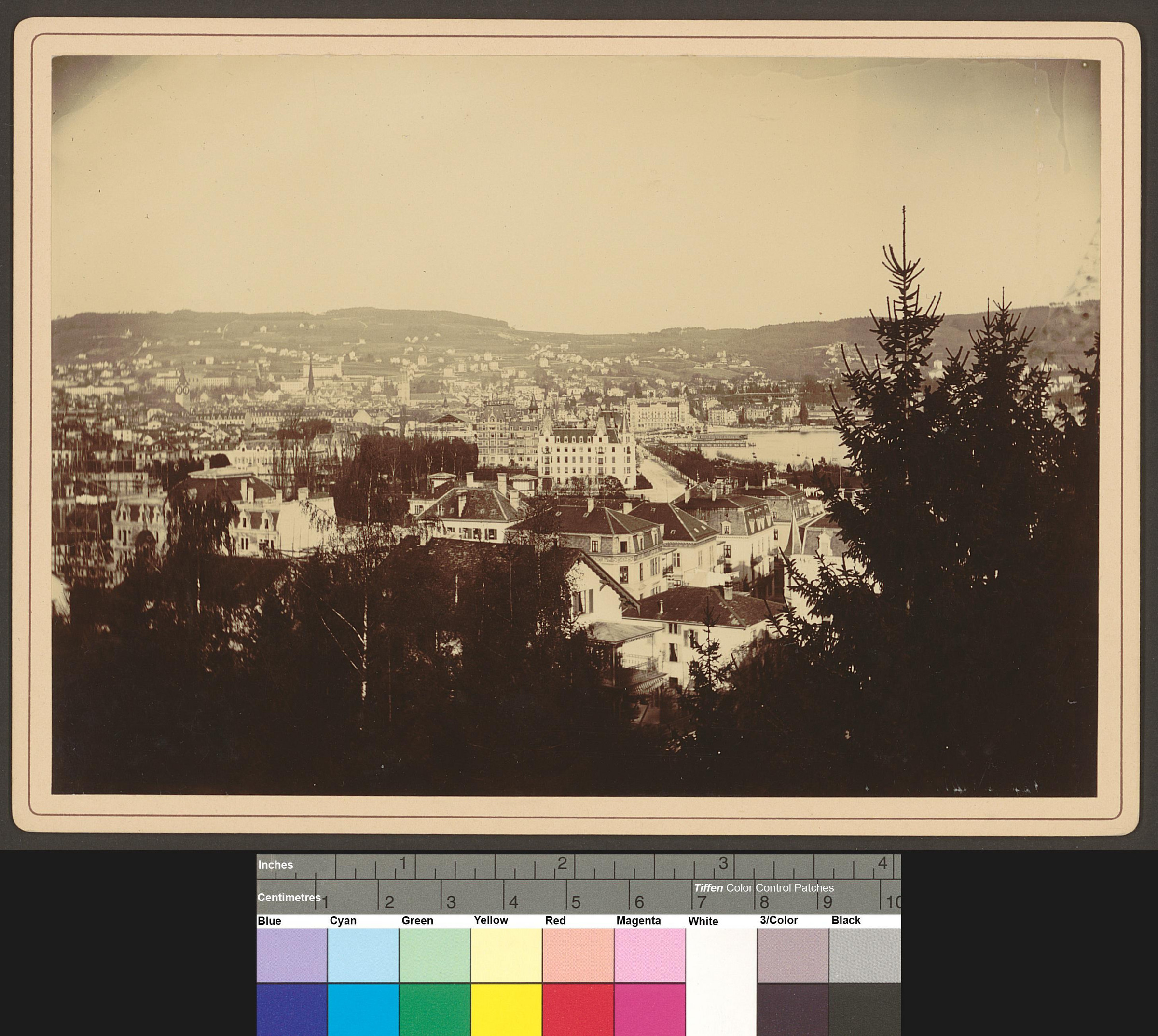This screenshot has height=1036, width=1158.
Task: Click the "Red" label
Action: (555, 920)
